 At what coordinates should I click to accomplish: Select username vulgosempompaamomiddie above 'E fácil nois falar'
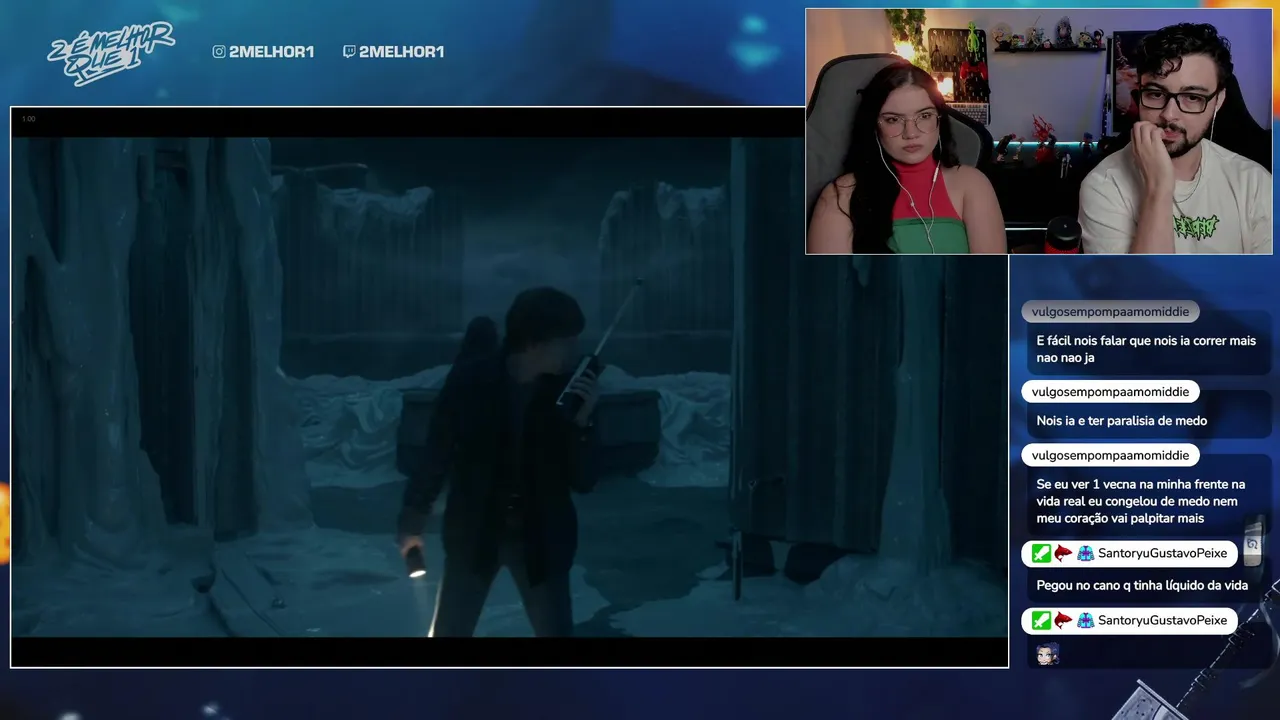pyautogui.click(x=1110, y=312)
